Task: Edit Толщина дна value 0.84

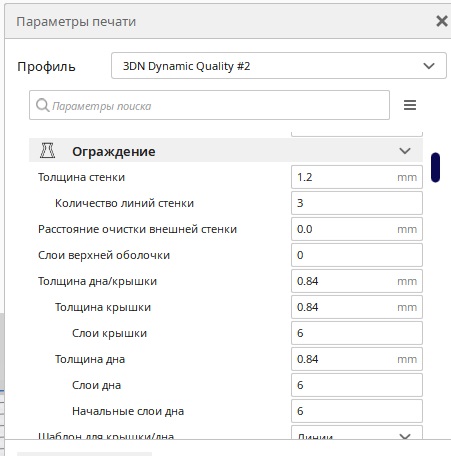Action: click(357, 359)
